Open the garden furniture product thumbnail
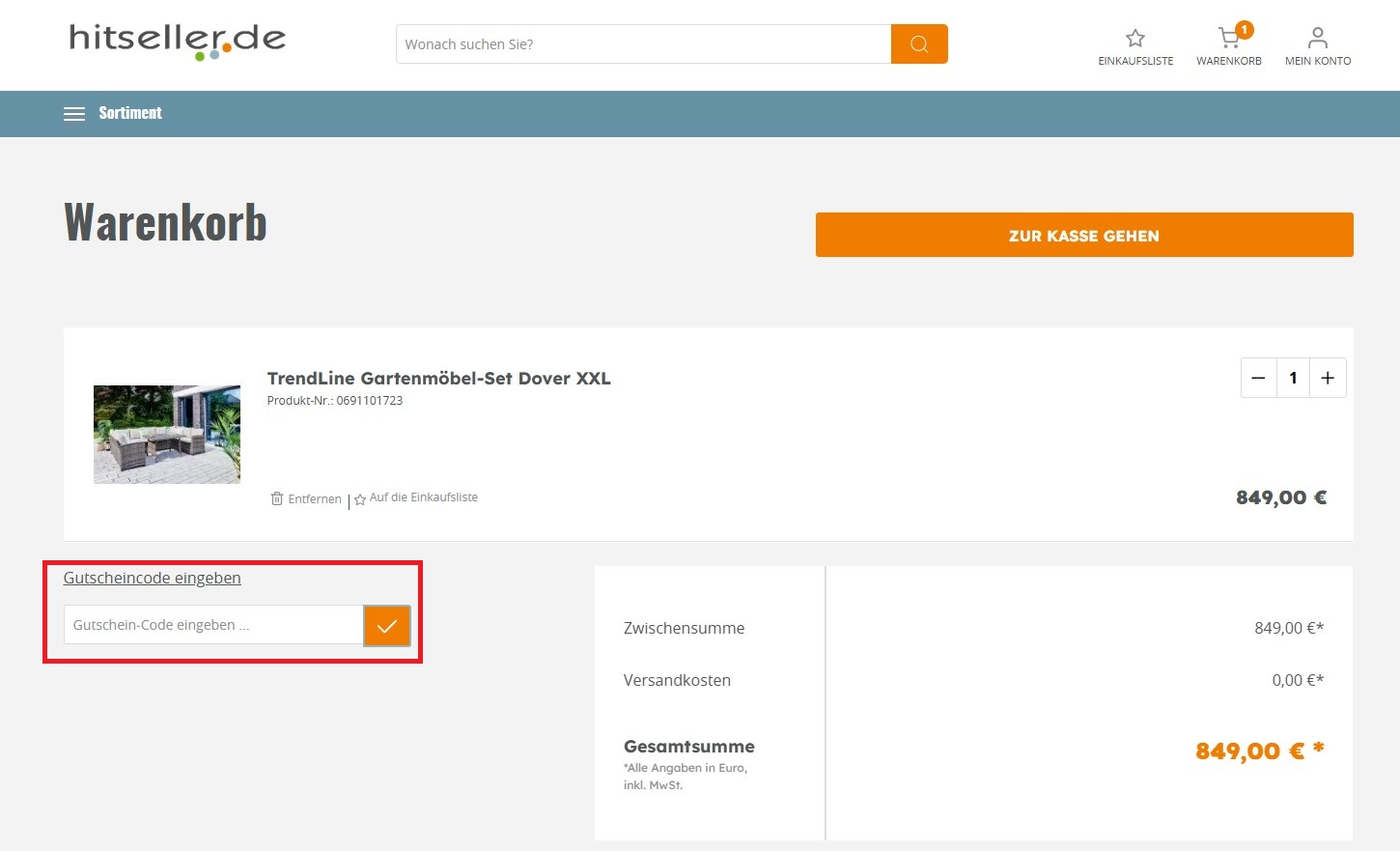 pyautogui.click(x=167, y=435)
